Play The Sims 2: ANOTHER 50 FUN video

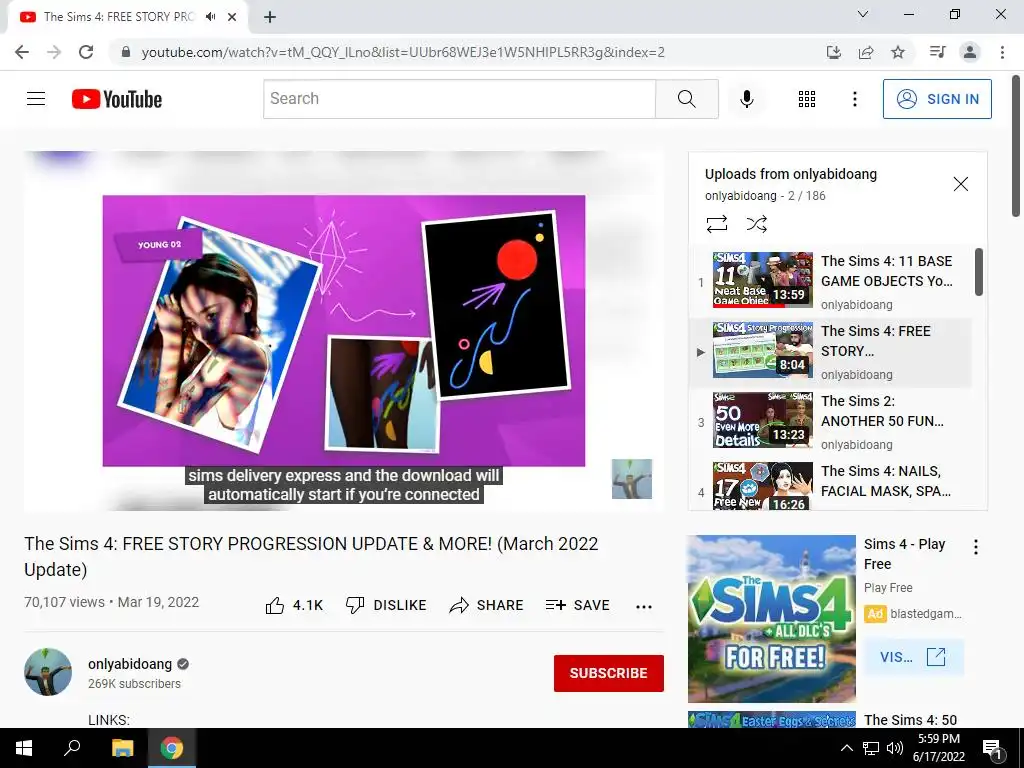pos(830,421)
